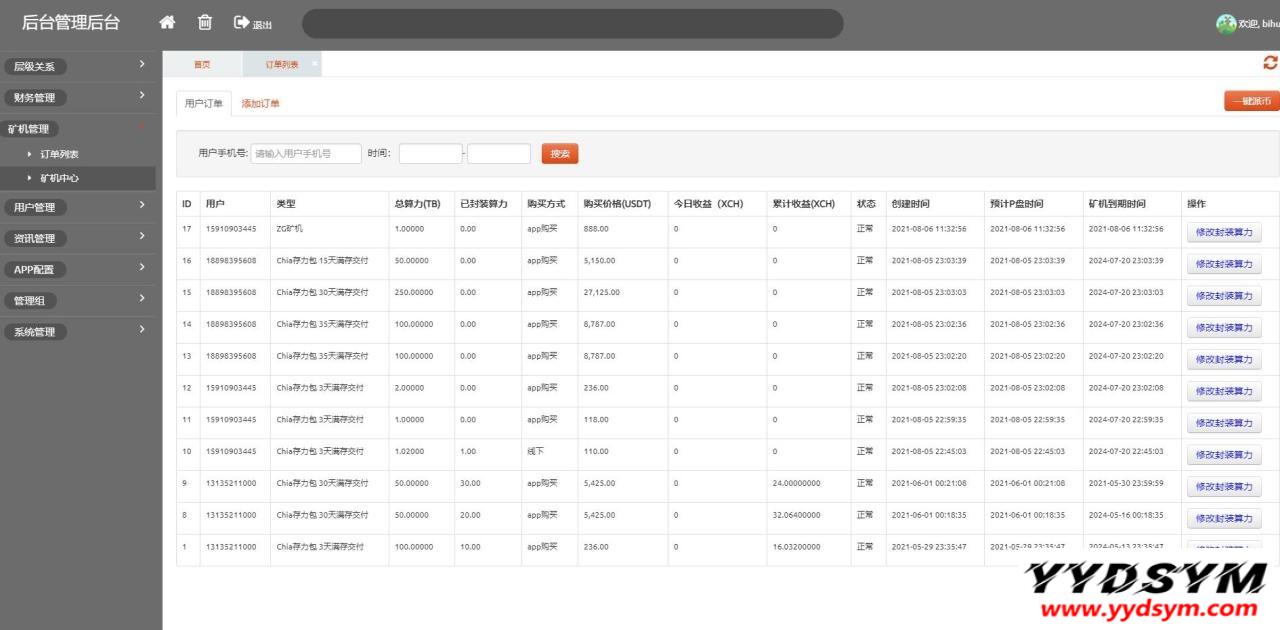Screen dimensions: 1280x630
Task: Focus the 用户手机号 input field
Action: (x=306, y=153)
